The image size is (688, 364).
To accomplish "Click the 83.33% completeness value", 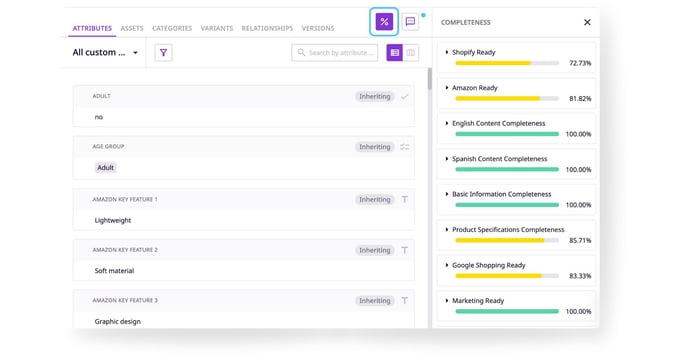I will point(580,276).
